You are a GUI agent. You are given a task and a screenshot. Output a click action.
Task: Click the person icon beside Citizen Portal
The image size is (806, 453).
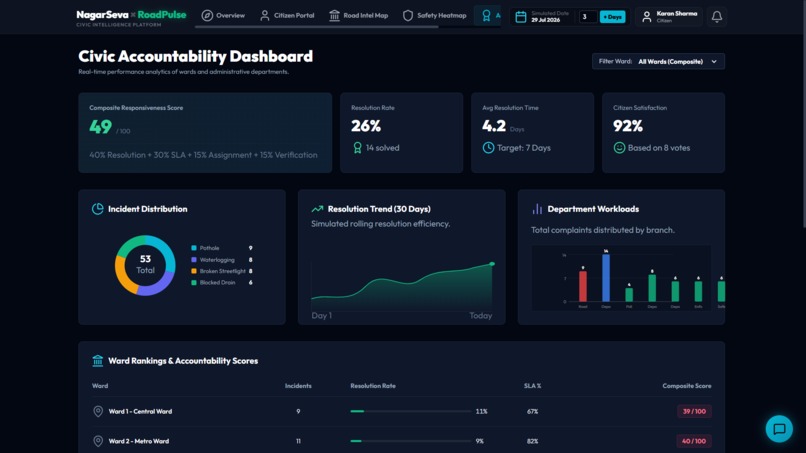pos(265,15)
